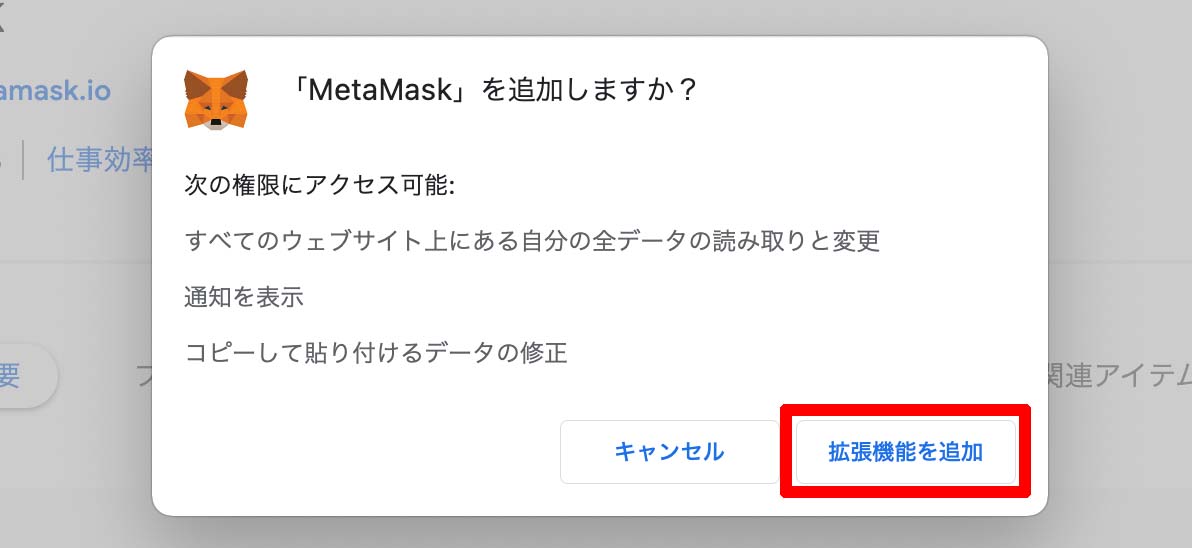Click the コピーして貼り付ける permission line
Viewport: 1192px width, 548px height.
(x=376, y=353)
